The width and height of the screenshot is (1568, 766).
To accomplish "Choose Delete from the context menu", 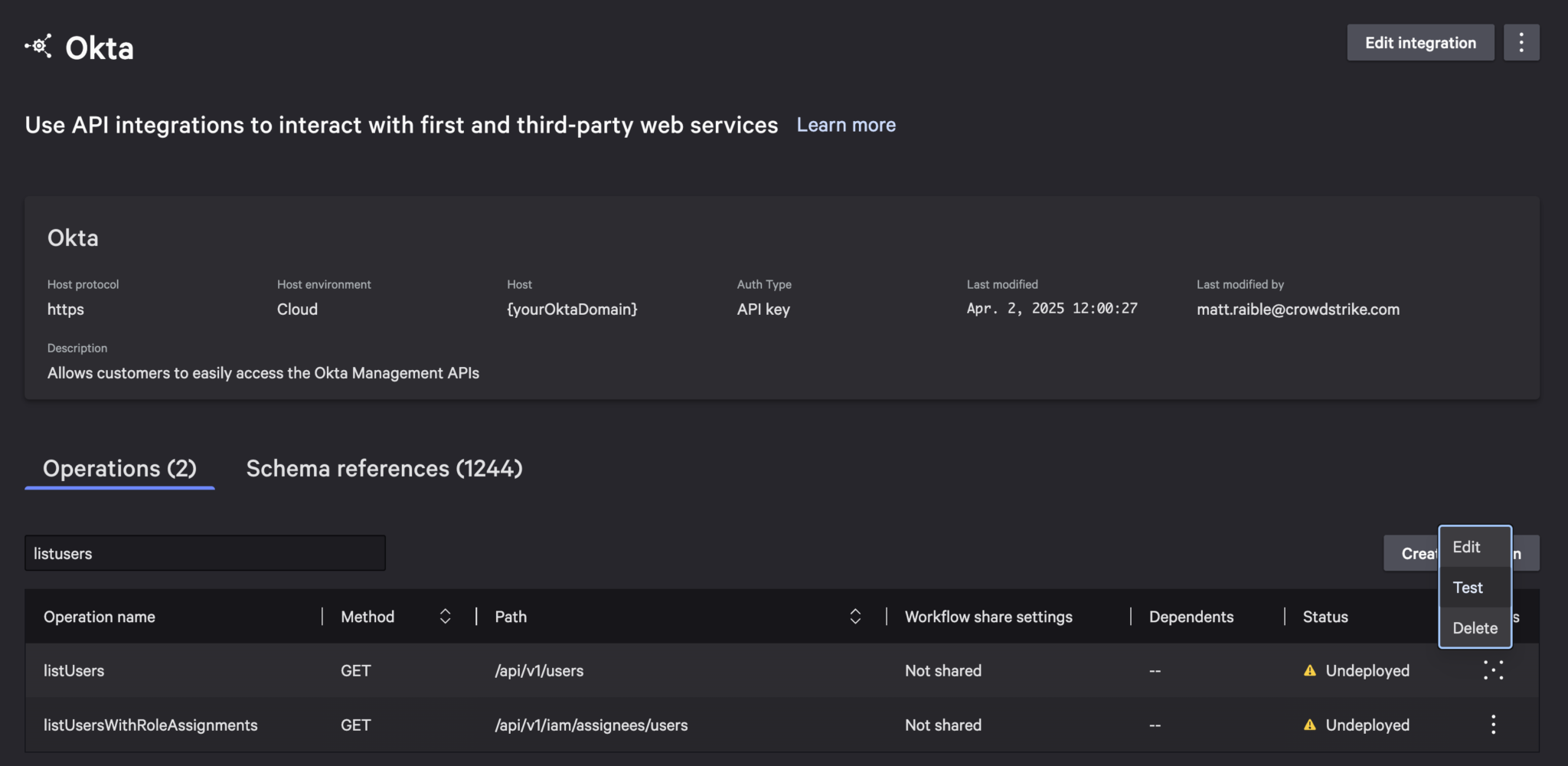I will pos(1475,627).
